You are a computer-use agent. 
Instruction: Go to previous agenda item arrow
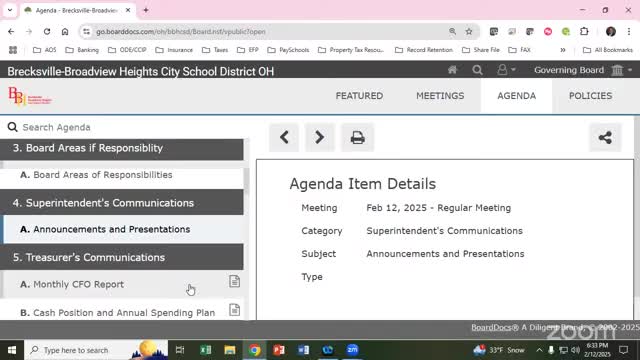(284, 137)
